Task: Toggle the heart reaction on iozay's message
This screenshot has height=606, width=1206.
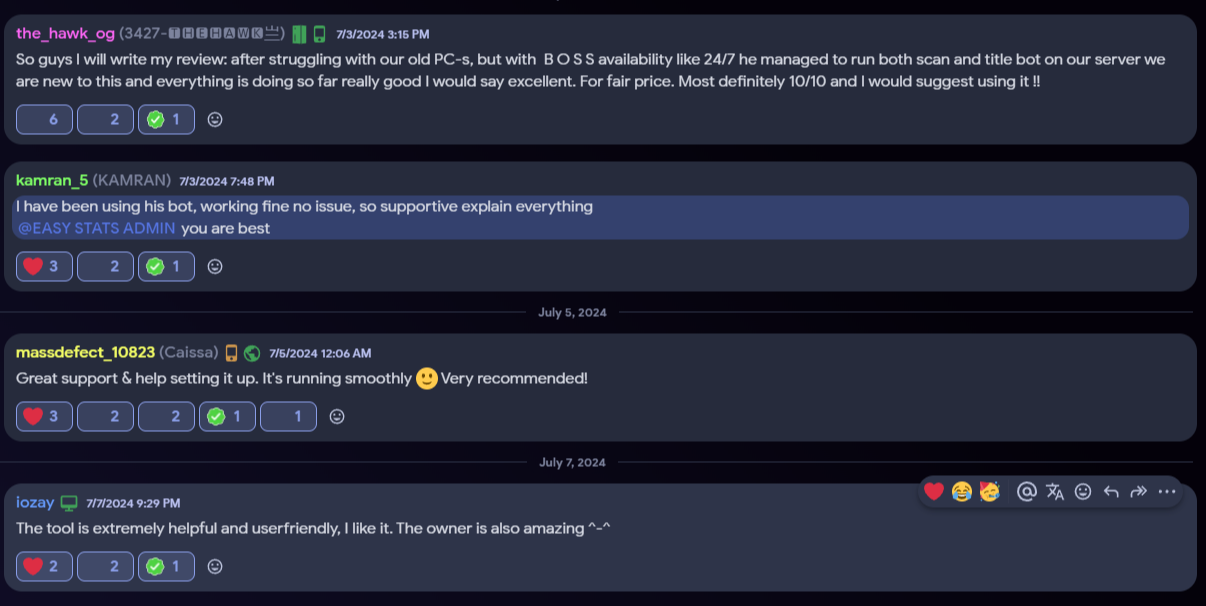Action: [x=44, y=566]
